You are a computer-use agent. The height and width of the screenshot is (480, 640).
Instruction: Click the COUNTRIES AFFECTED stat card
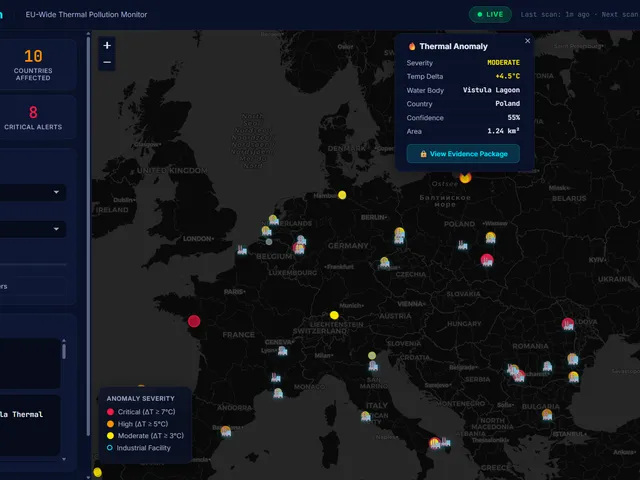point(37,64)
